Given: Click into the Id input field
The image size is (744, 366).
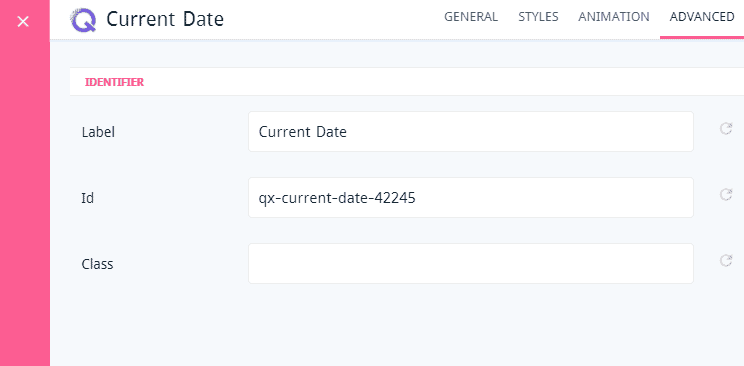Looking at the screenshot, I should point(471,197).
